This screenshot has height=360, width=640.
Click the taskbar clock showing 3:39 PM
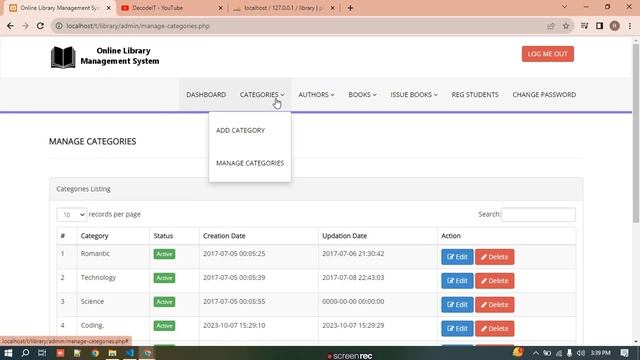click(x=600, y=353)
